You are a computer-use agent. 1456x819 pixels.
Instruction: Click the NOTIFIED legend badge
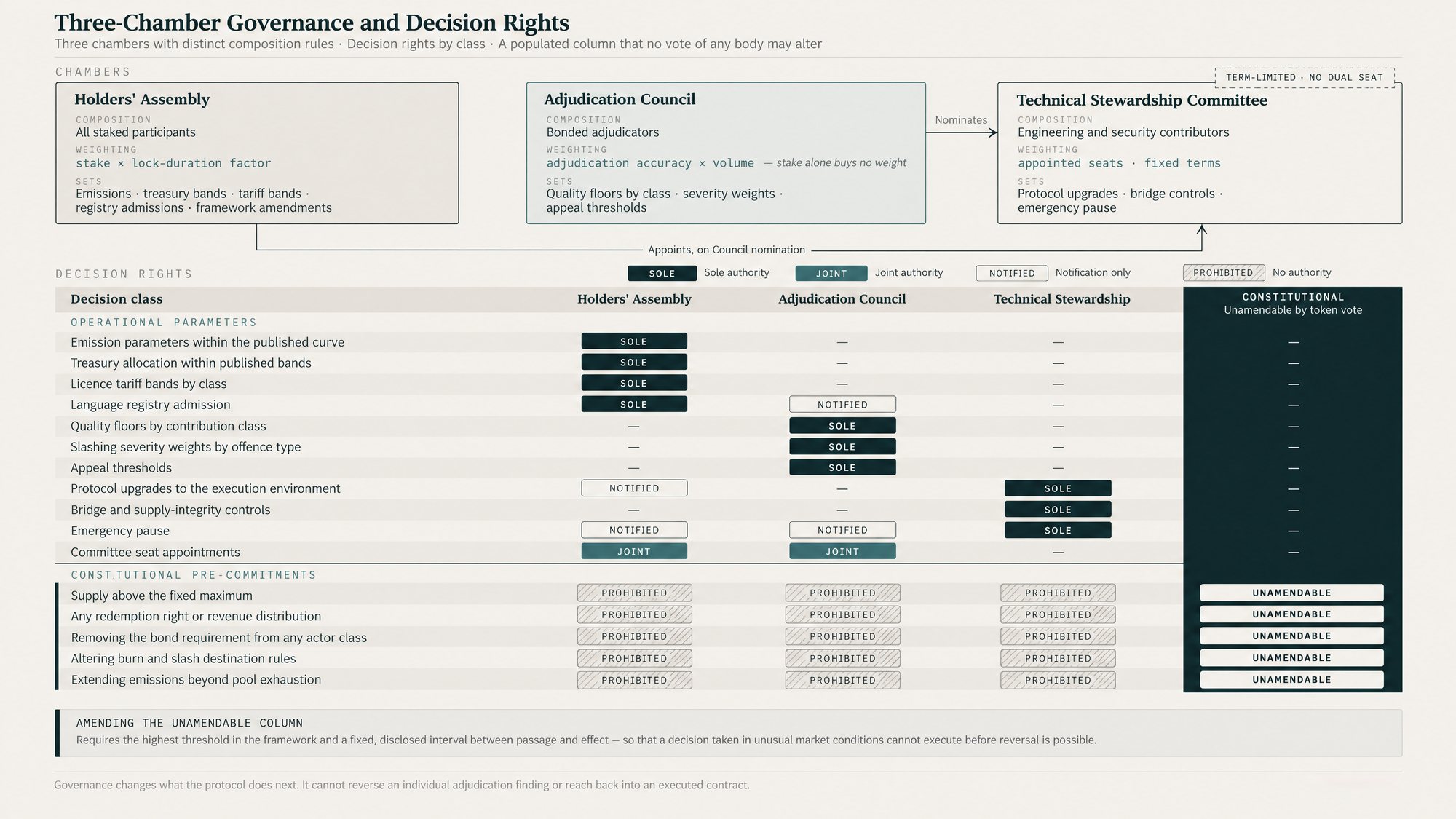point(1012,273)
